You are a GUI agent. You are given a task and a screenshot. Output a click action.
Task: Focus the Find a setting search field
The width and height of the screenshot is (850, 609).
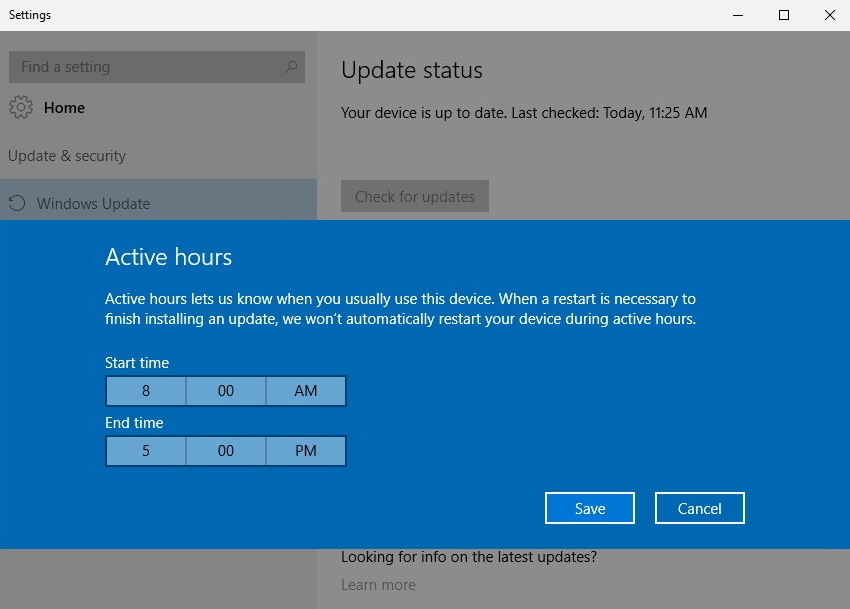145,67
